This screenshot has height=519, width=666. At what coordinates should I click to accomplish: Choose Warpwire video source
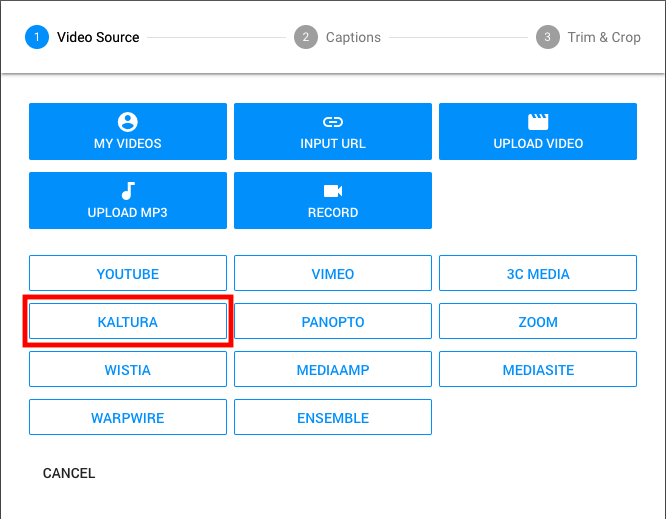coord(128,417)
